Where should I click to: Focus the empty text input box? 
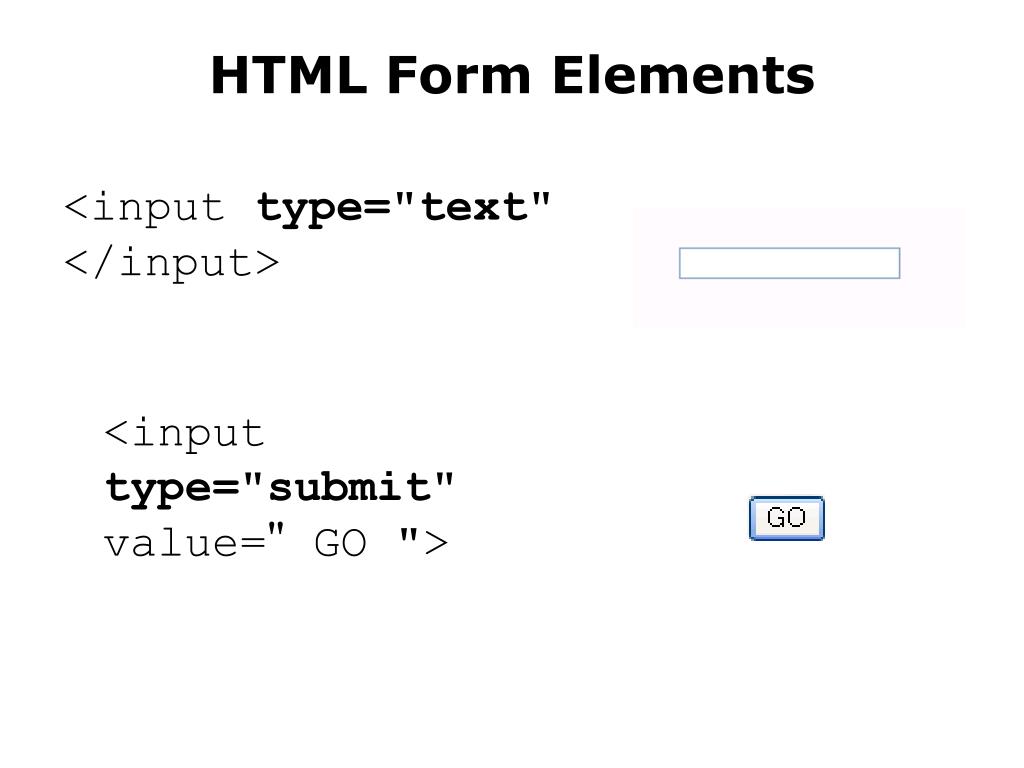790,263
